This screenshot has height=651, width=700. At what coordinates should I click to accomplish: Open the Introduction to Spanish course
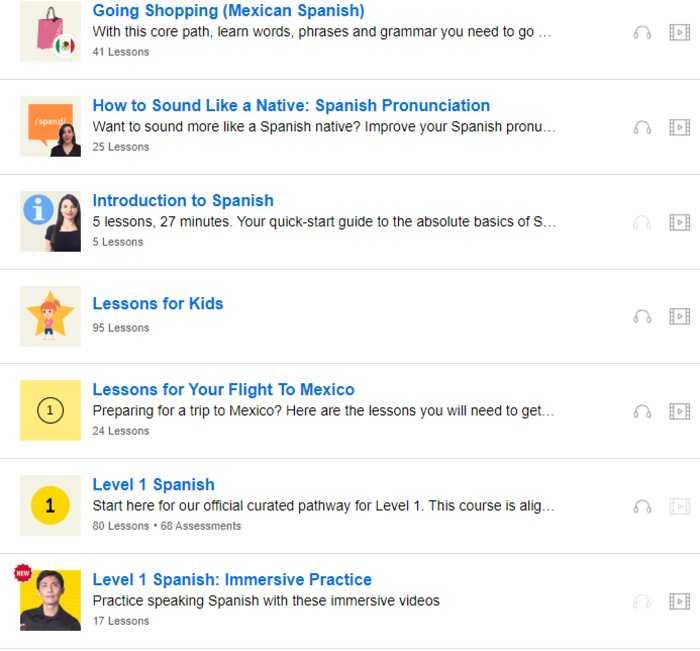tap(183, 200)
